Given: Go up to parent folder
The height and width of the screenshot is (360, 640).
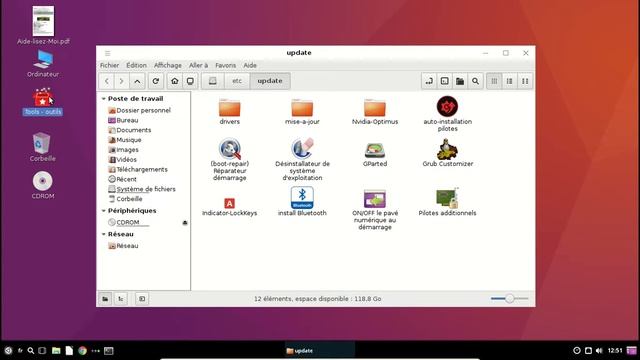Looking at the screenshot, I should point(137,81).
